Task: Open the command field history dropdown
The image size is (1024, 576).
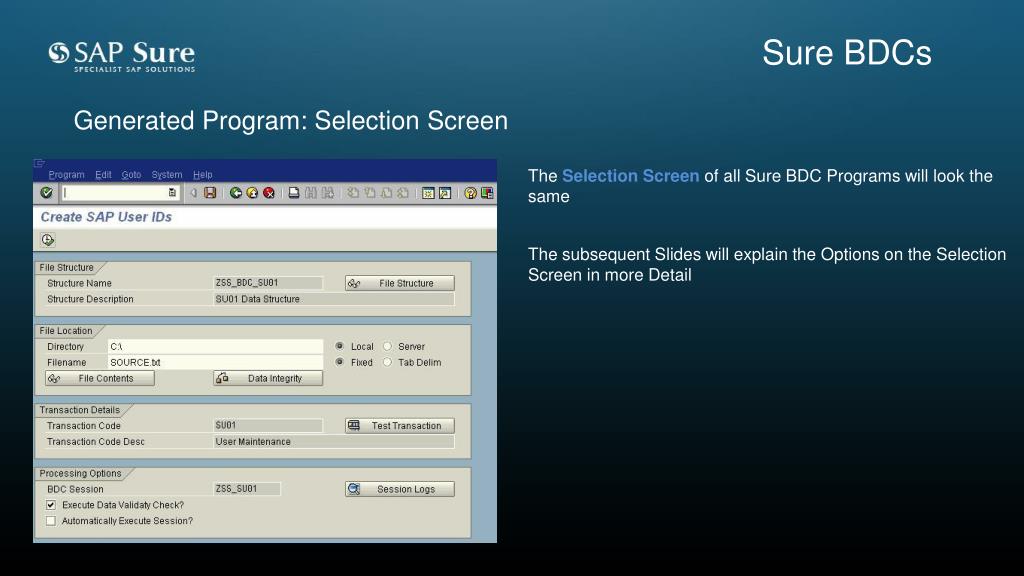Action: (x=172, y=193)
